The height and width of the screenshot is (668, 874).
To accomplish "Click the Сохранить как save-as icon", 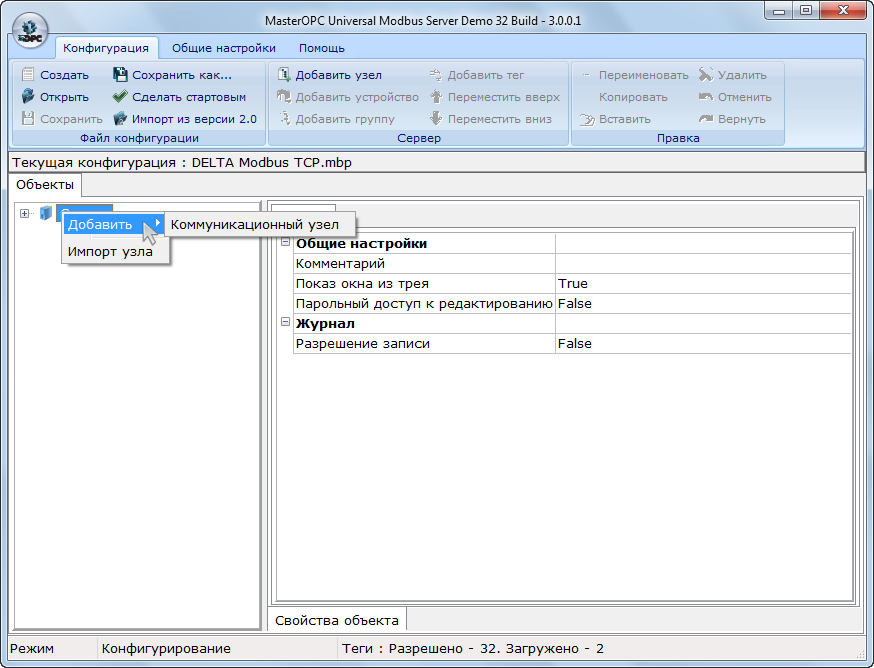I will coord(120,75).
